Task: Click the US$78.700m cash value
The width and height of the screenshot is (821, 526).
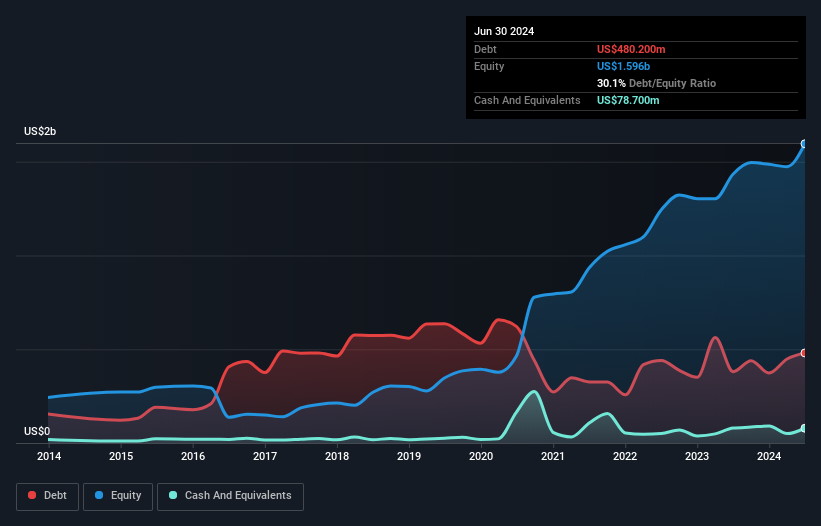Action: coord(628,100)
